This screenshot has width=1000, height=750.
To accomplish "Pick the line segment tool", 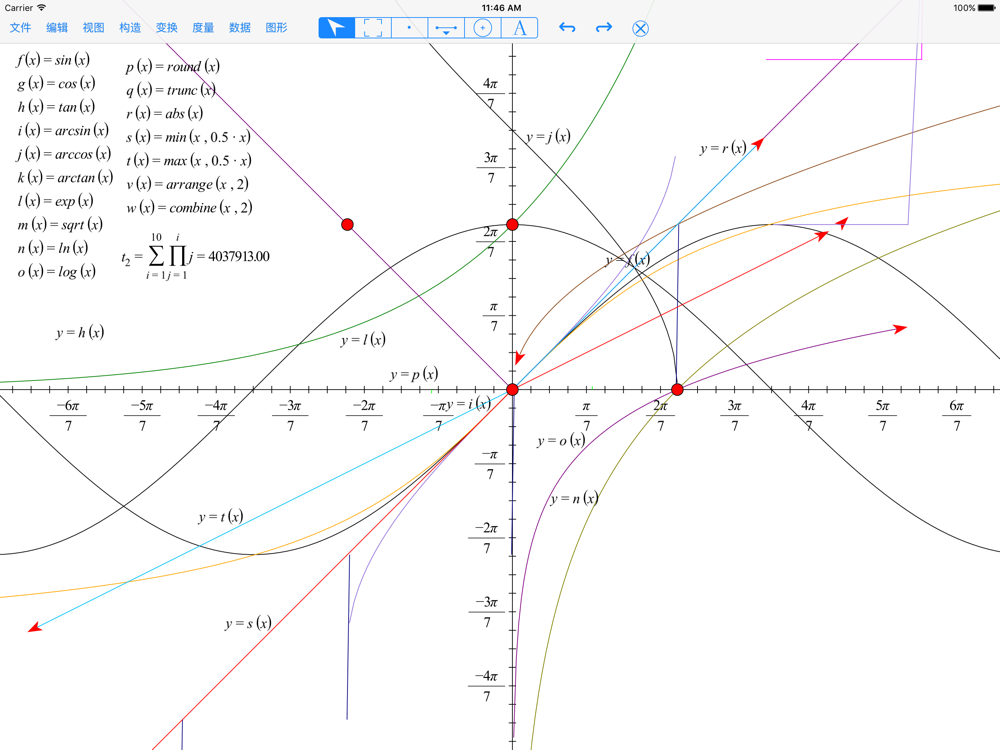I will pyautogui.click(x=446, y=28).
